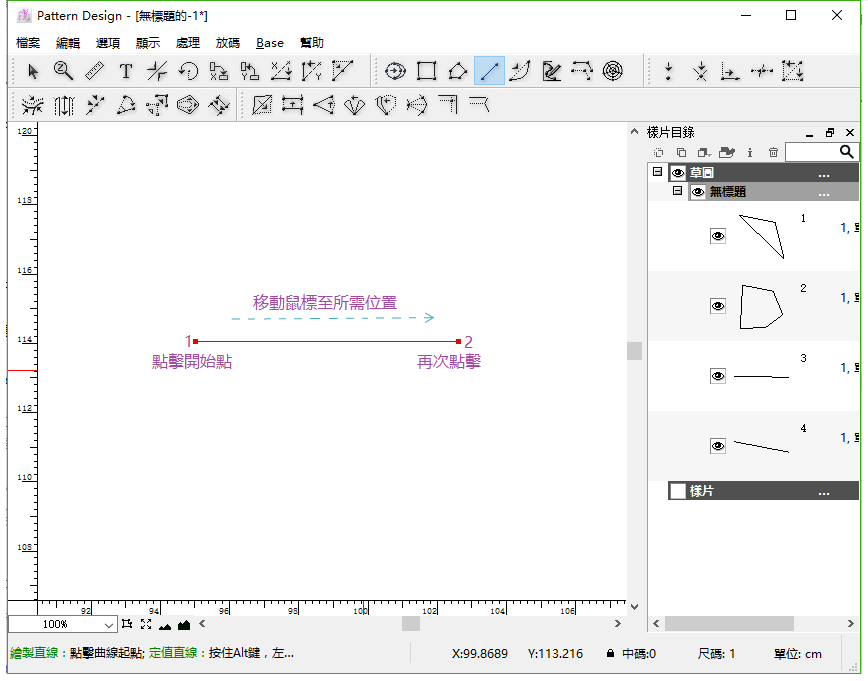Collapse the 無標題 tree node
868x681 pixels.
coord(677,191)
